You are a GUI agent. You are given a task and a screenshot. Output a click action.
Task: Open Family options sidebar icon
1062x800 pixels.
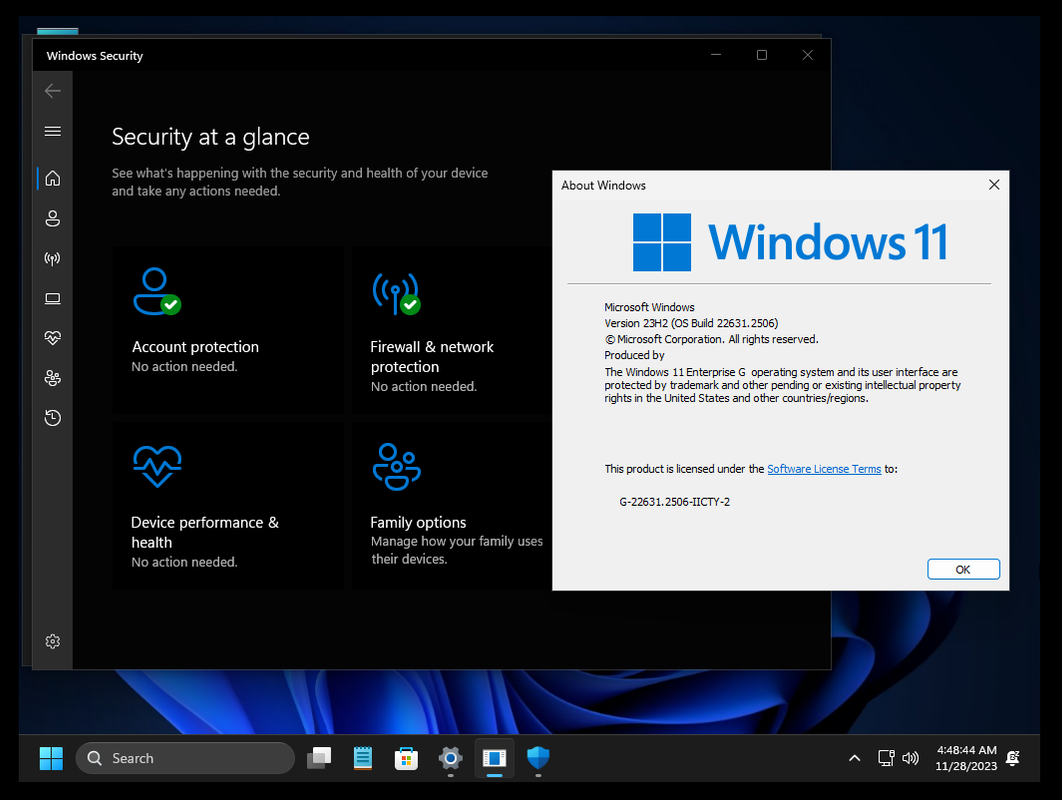pos(52,378)
